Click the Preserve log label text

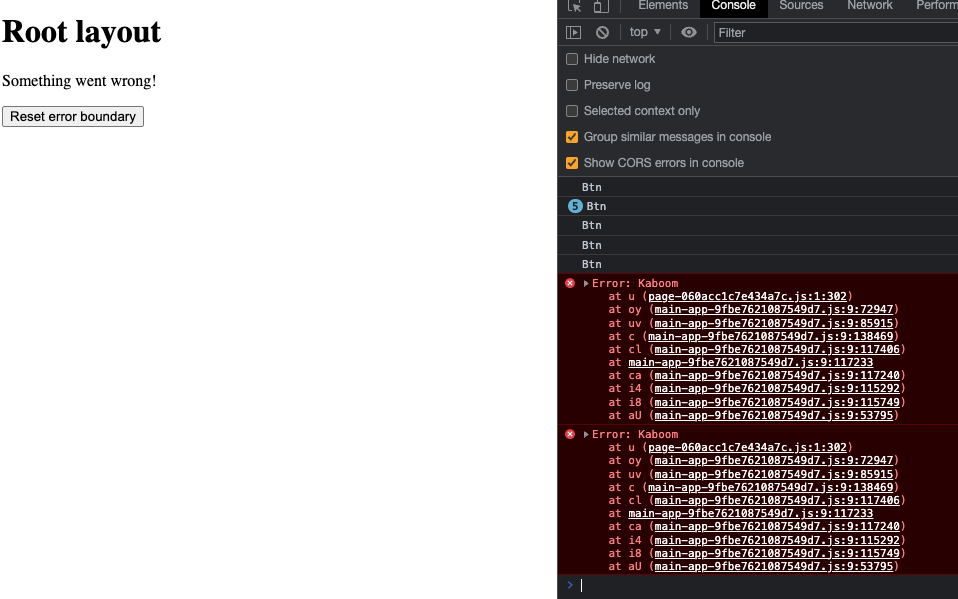pyautogui.click(x=617, y=85)
